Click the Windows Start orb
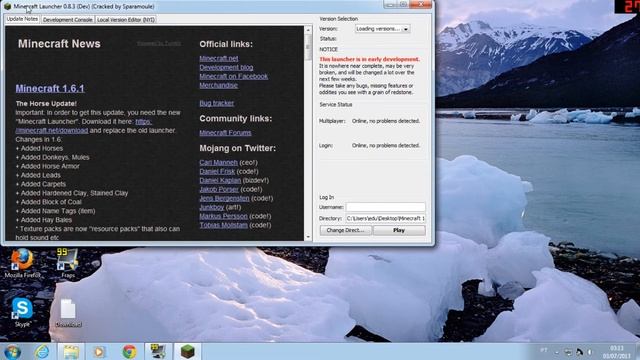 pos(12,351)
